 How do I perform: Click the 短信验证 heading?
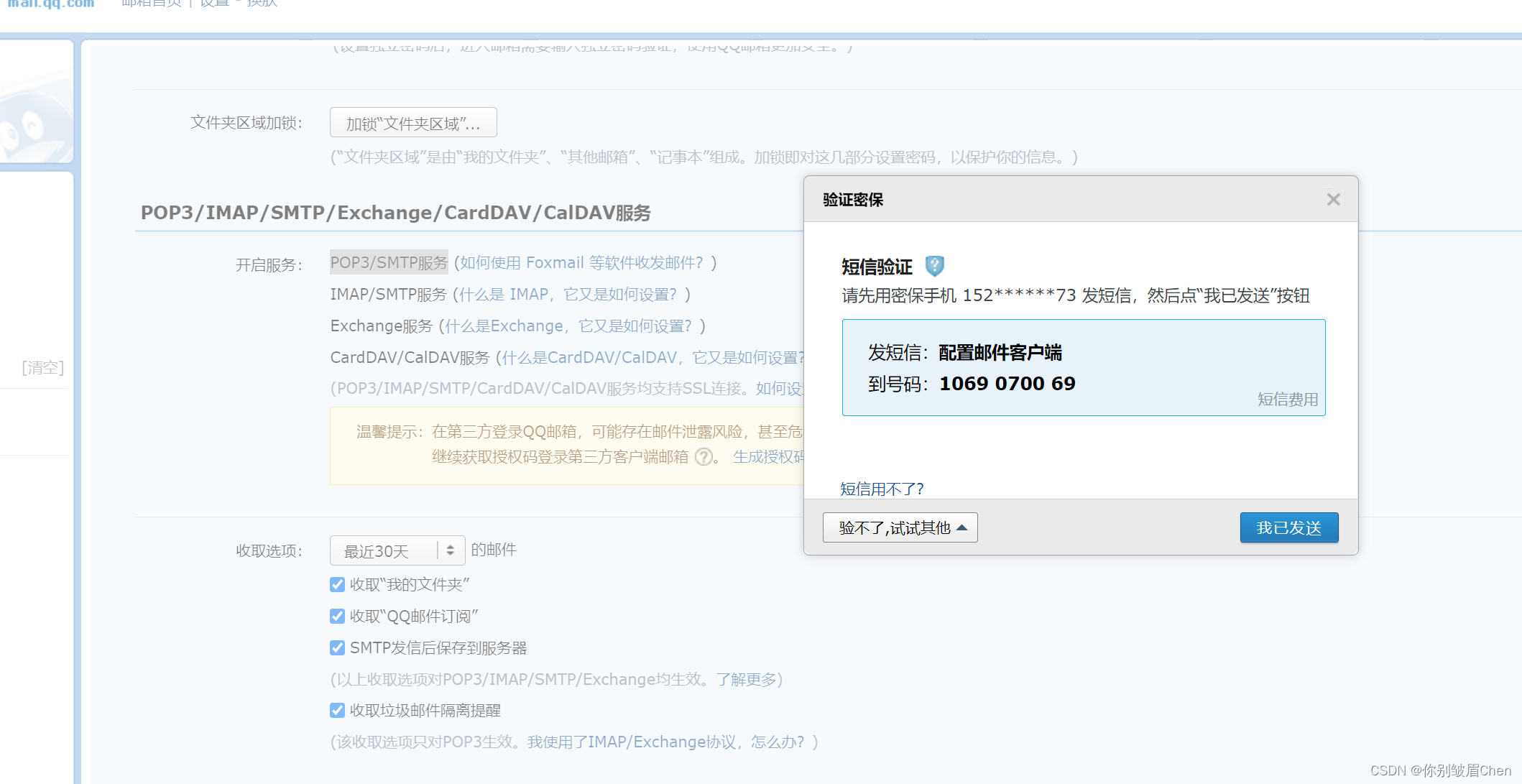[x=877, y=267]
